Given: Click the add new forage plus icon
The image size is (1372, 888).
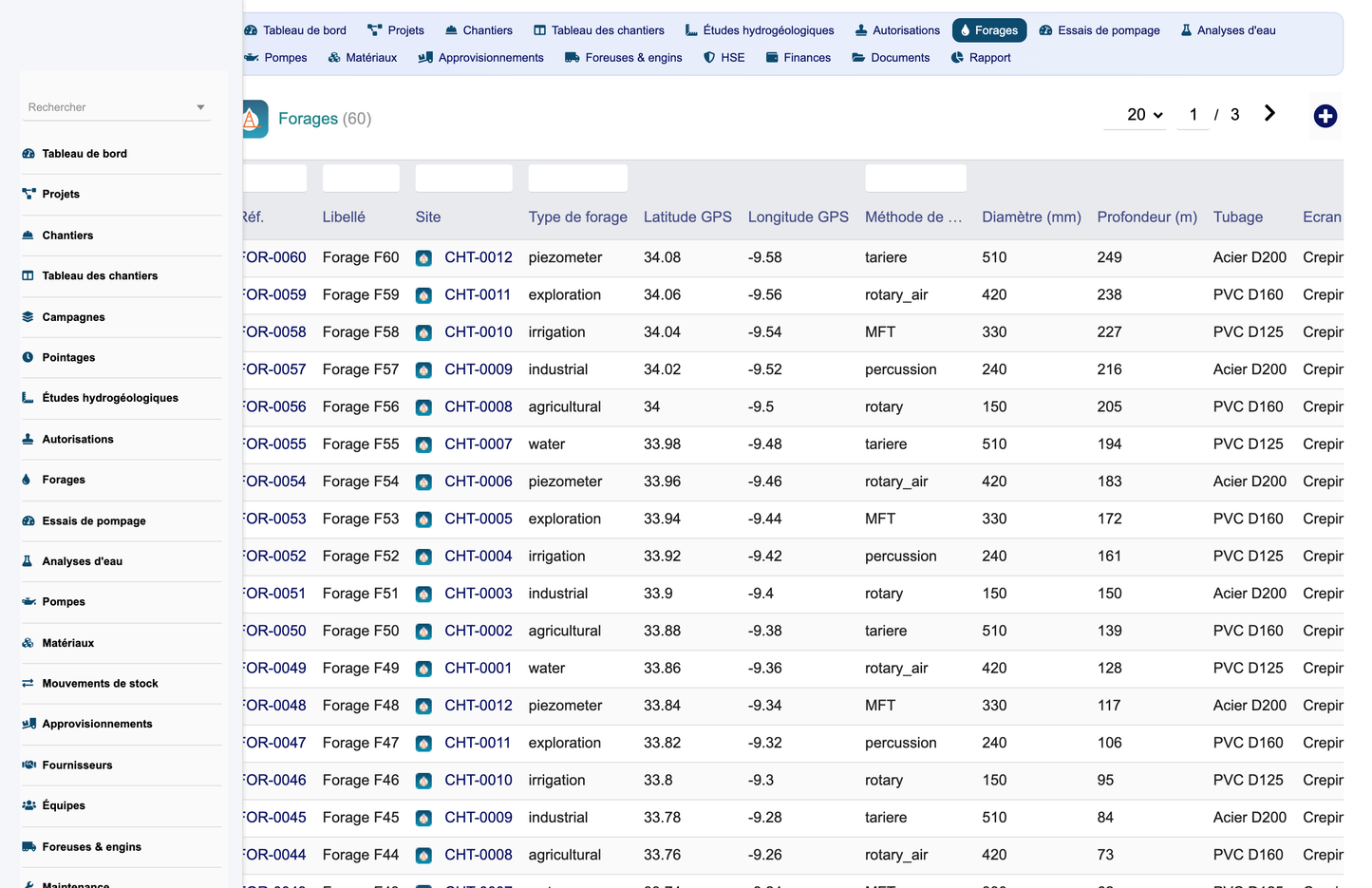Looking at the screenshot, I should coord(1325,116).
